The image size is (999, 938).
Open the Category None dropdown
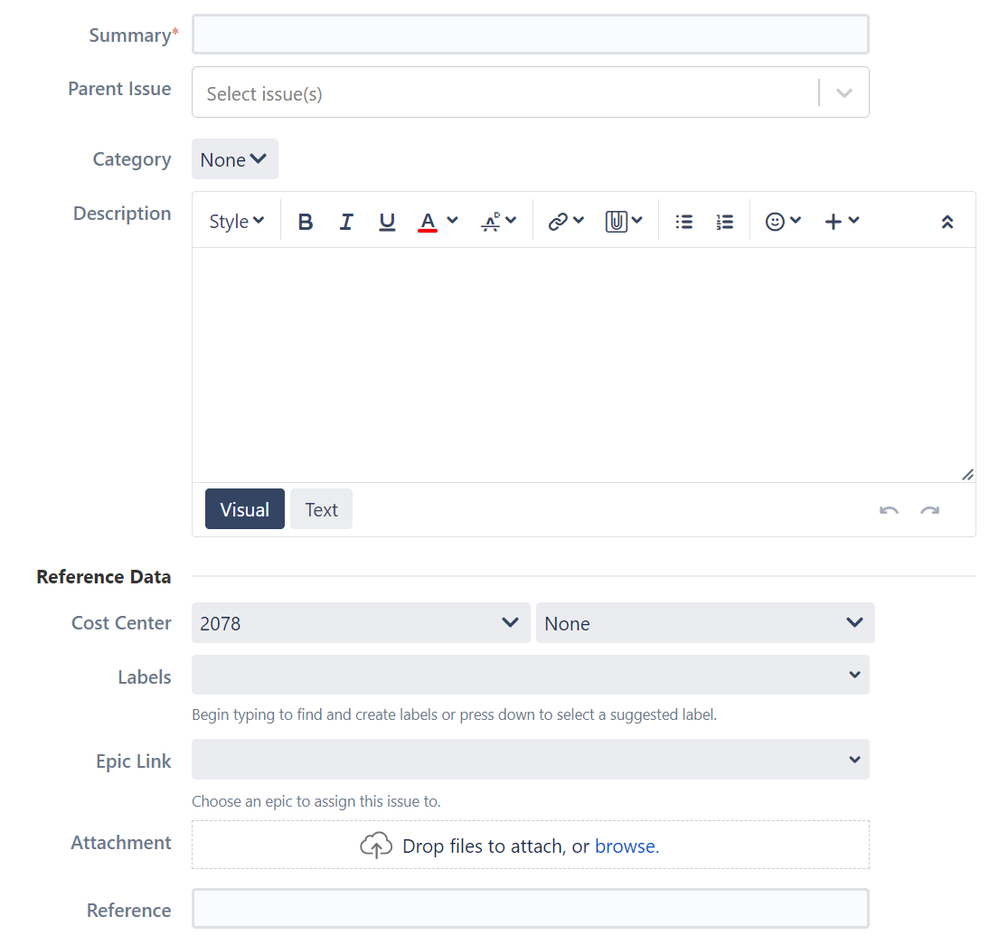coord(235,159)
